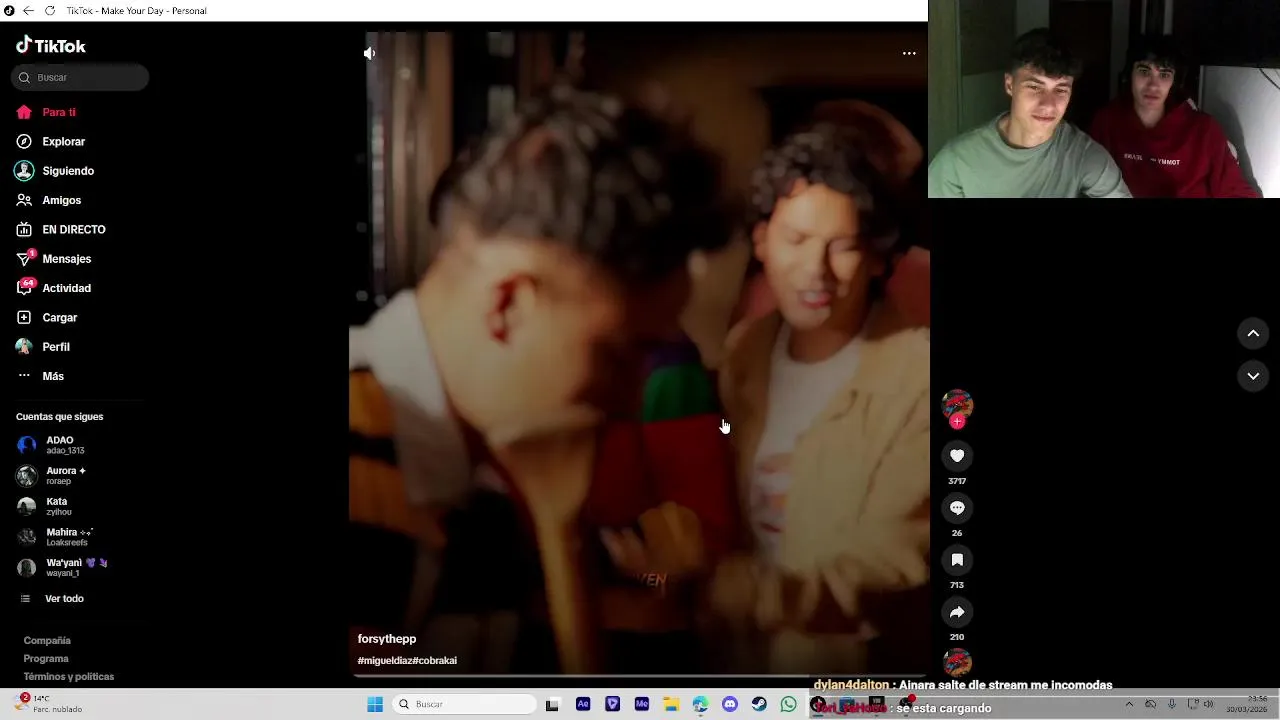The image size is (1280, 720).
Task: Open WhatsApp from the taskbar
Action: click(789, 704)
